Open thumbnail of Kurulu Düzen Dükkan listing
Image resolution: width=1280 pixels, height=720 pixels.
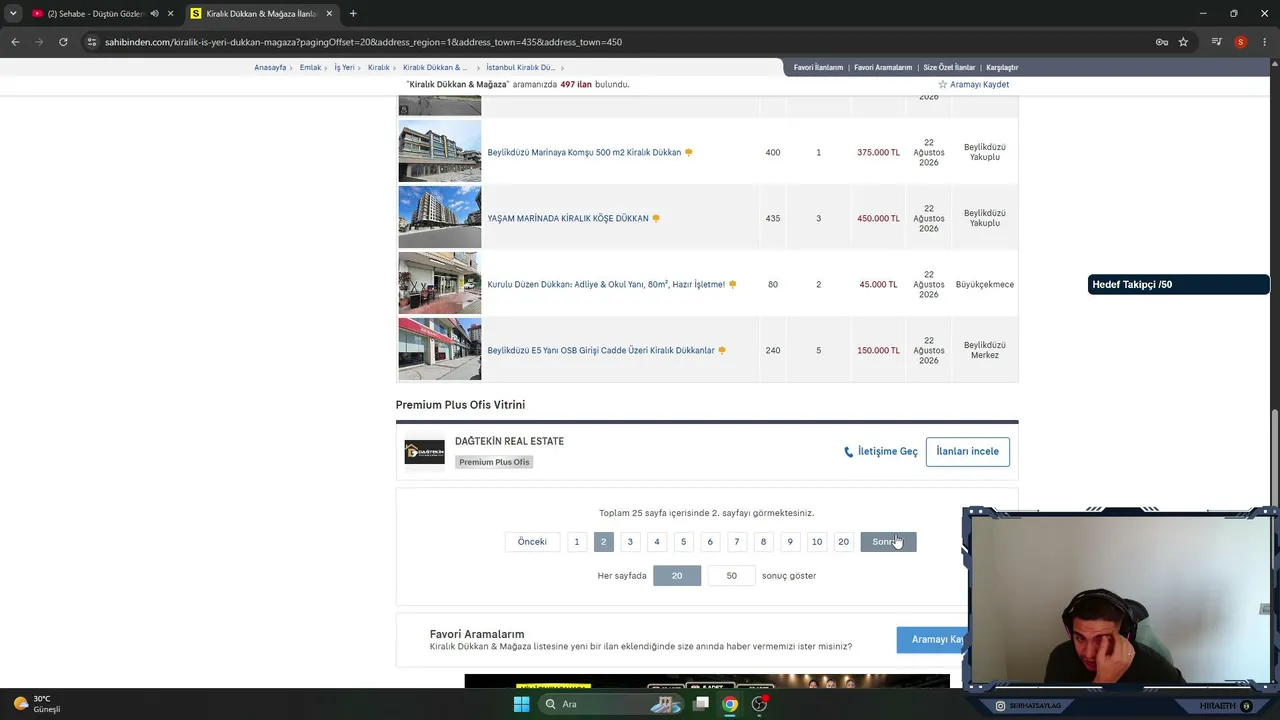coord(440,283)
